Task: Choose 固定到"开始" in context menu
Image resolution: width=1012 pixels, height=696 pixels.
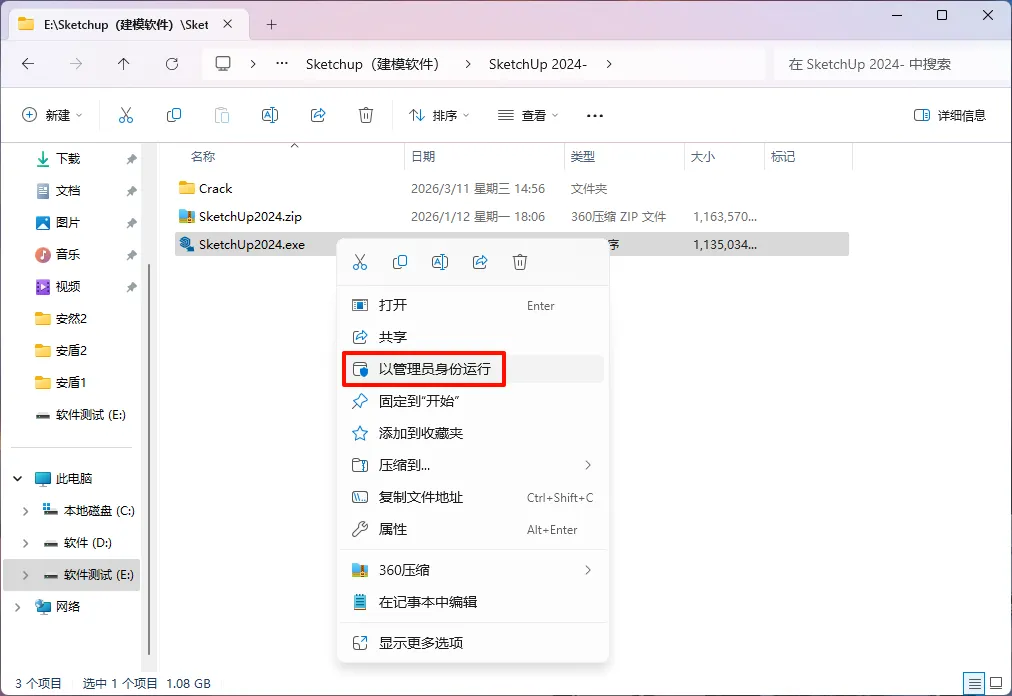Action: pyautogui.click(x=473, y=401)
